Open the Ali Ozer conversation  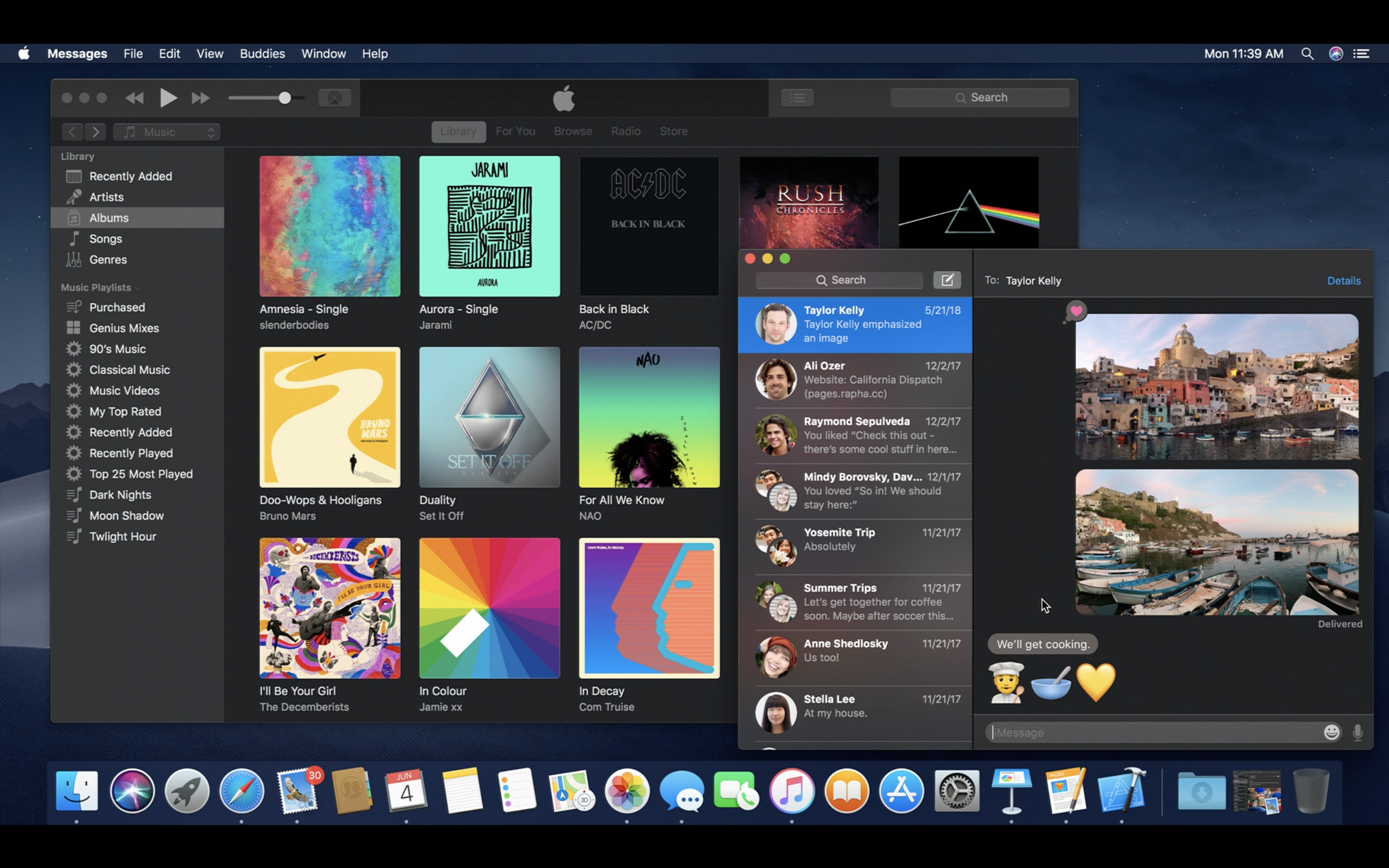(x=855, y=379)
